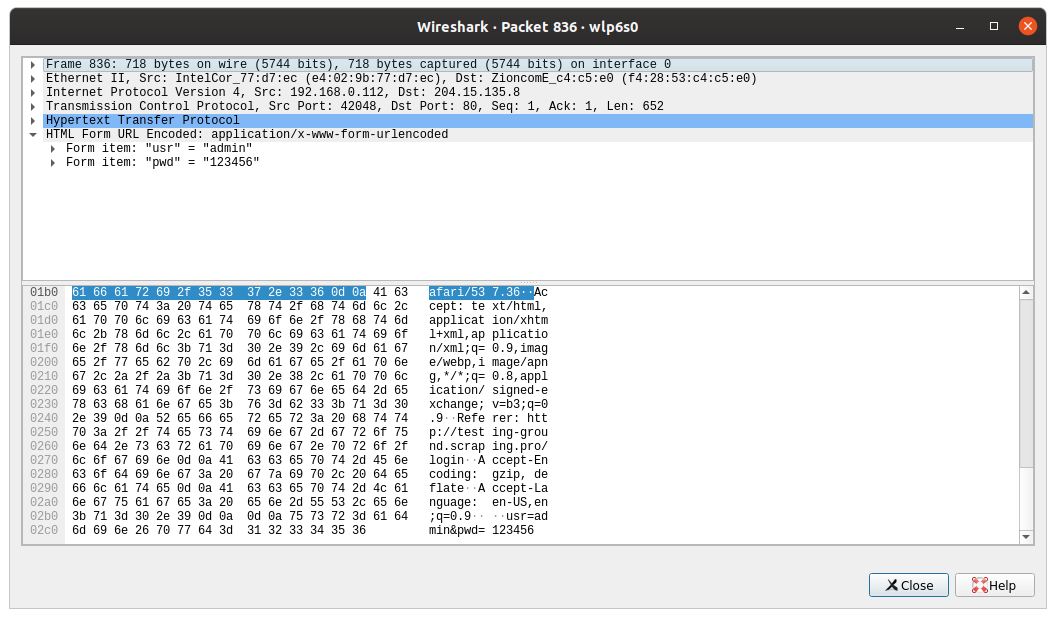
Task: Click unselected hex bytes "41 63" in row 01b0
Action: pyautogui.click(x=391, y=292)
